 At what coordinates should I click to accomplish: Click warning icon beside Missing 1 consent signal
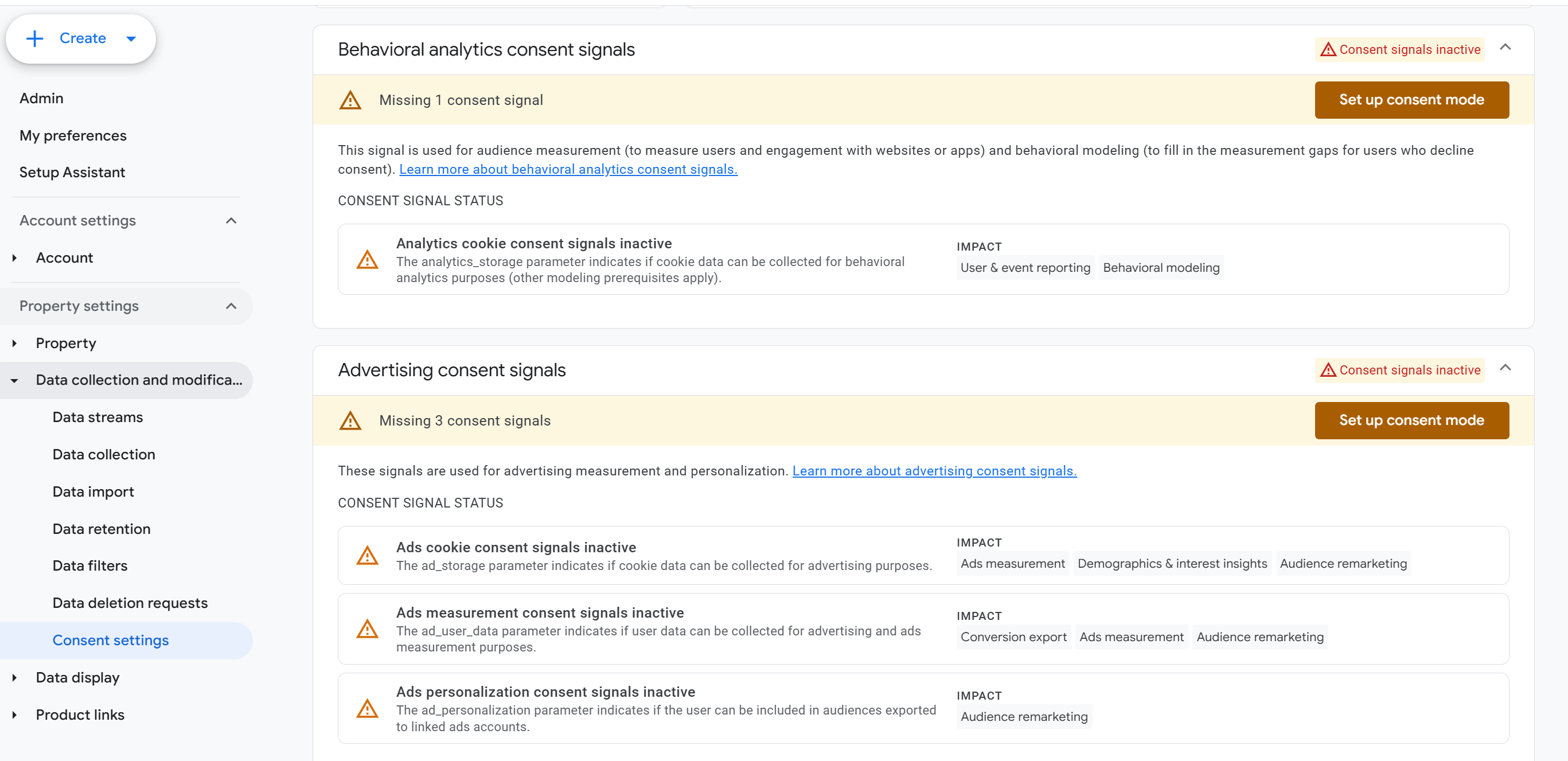[x=350, y=100]
